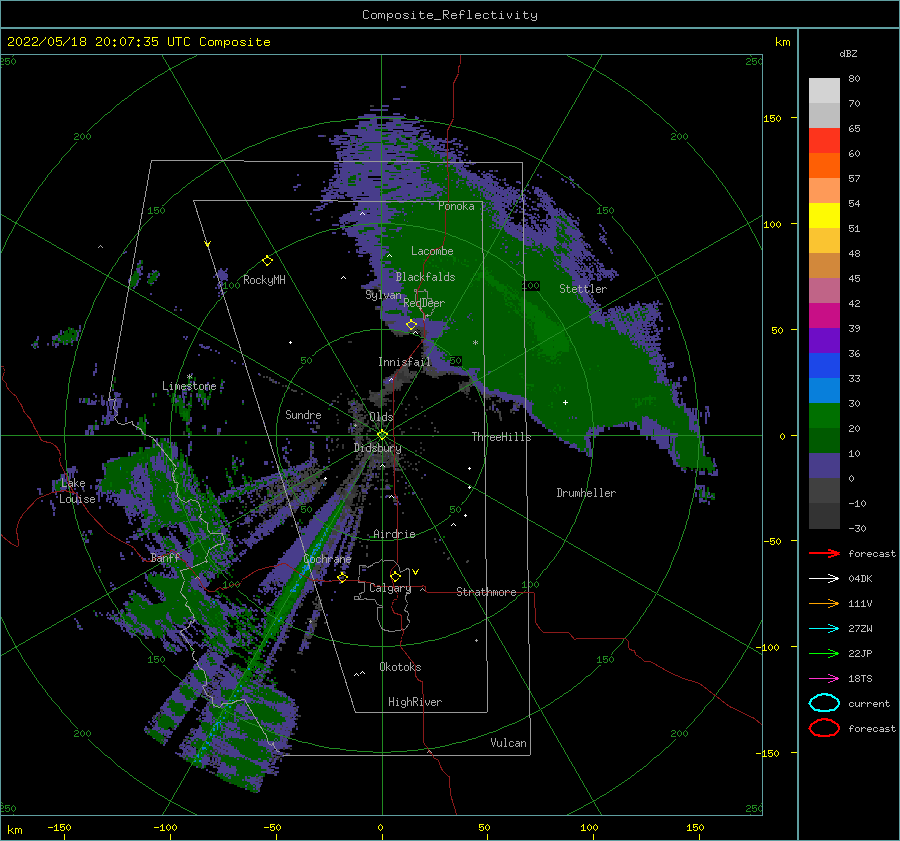Click yellow V marker northwest of RockyMH
Image resolution: width=900 pixels, height=841 pixels.
pos(208,244)
